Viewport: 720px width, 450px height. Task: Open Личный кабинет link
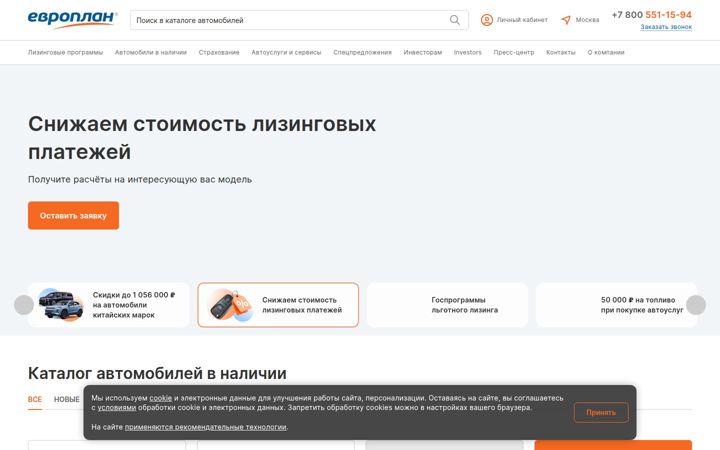coord(522,20)
